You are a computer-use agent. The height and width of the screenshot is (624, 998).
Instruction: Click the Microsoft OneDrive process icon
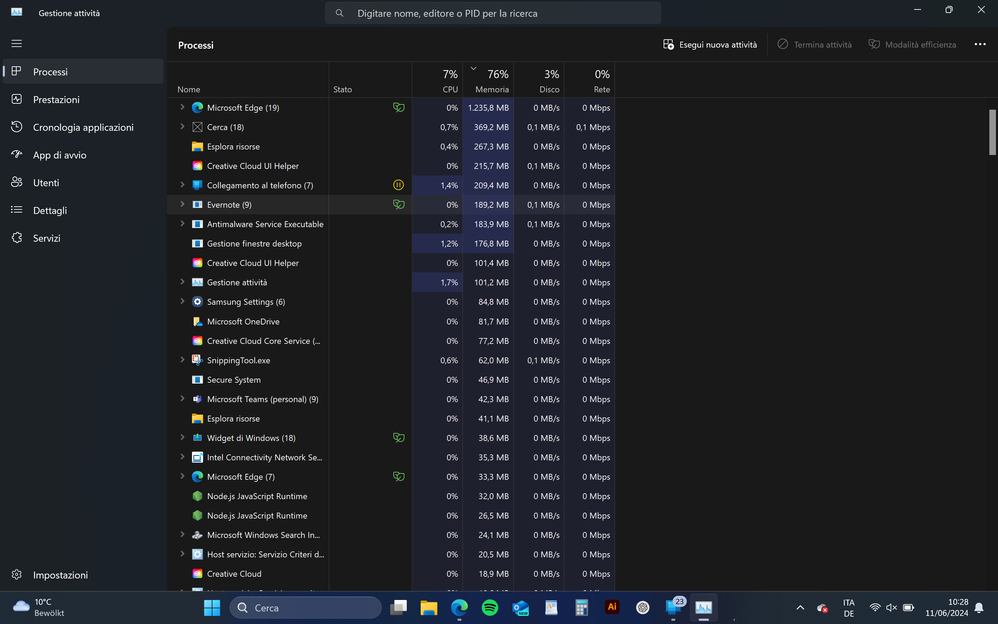(197, 322)
